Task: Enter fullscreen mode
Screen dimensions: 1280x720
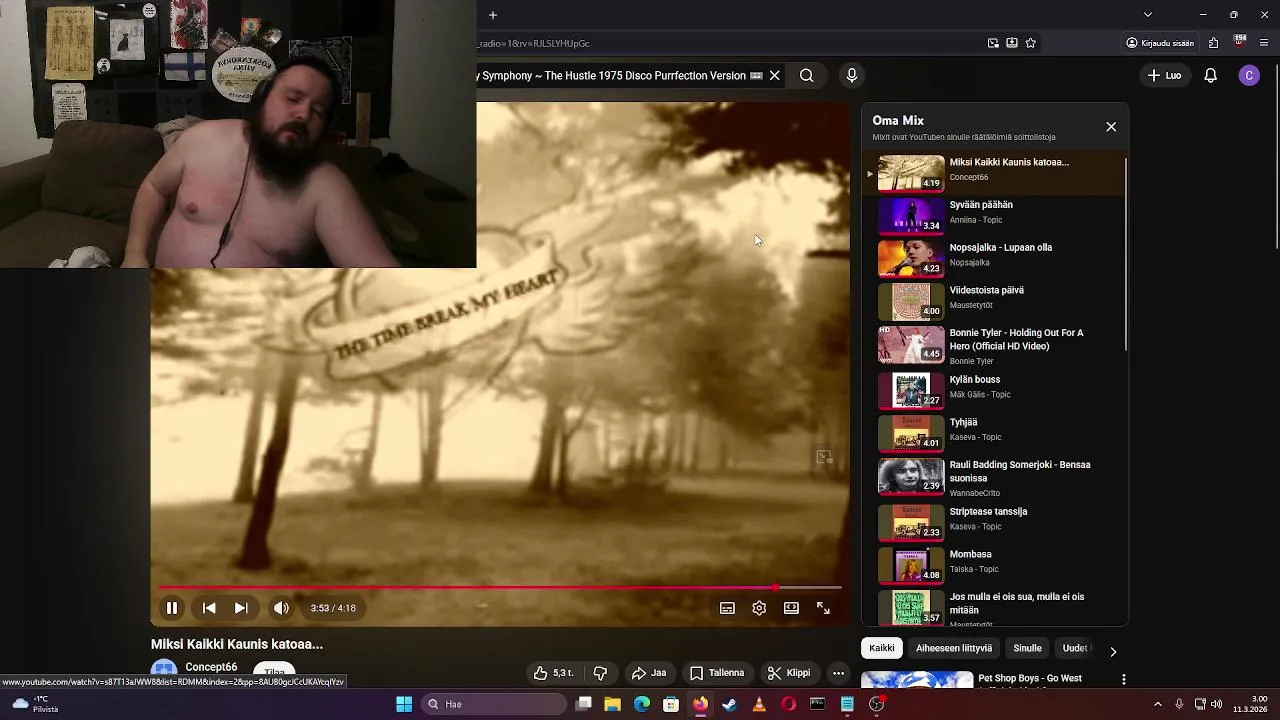Action: point(823,608)
